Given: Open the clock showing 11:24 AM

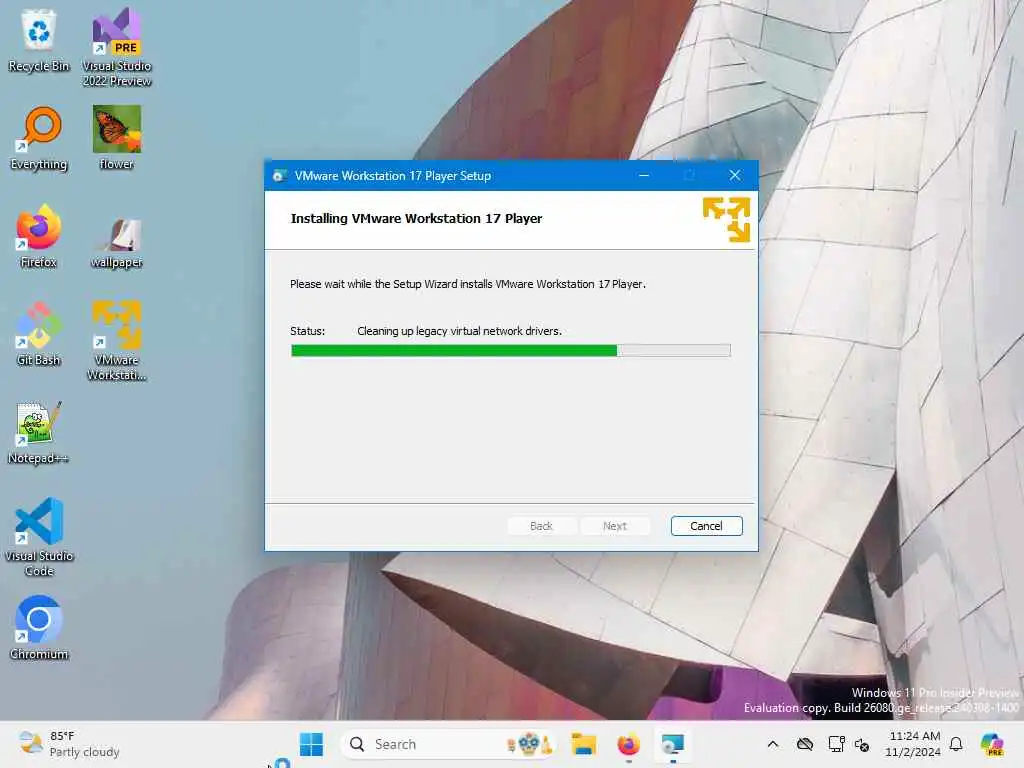Looking at the screenshot, I should point(913,744).
